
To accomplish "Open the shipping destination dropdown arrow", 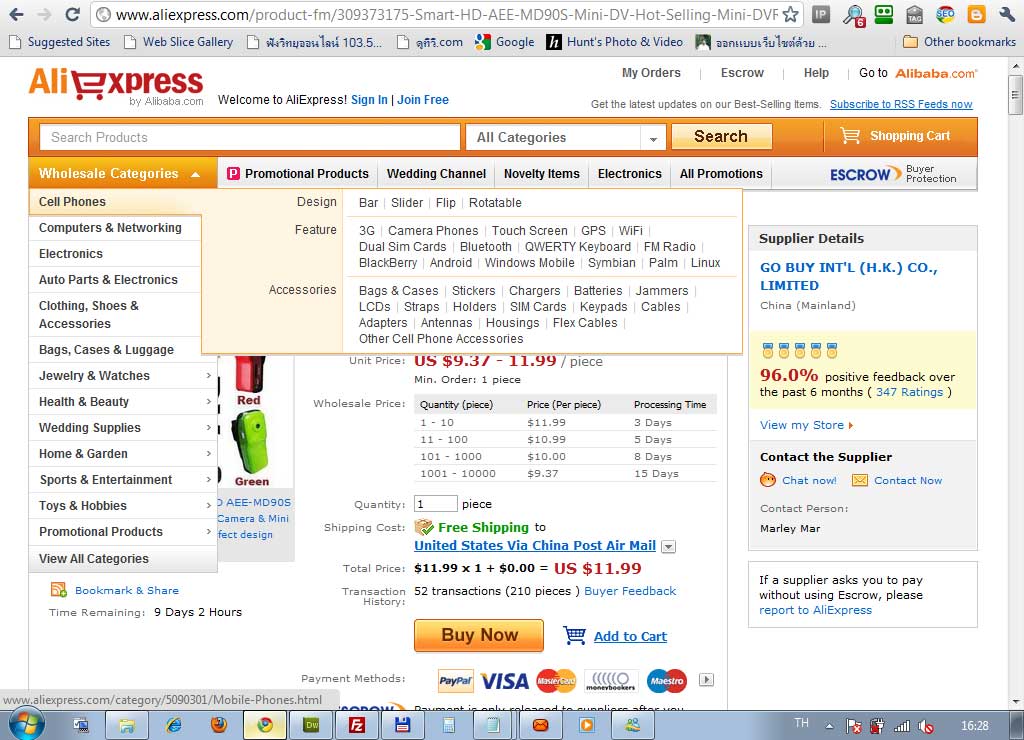I will (x=668, y=547).
